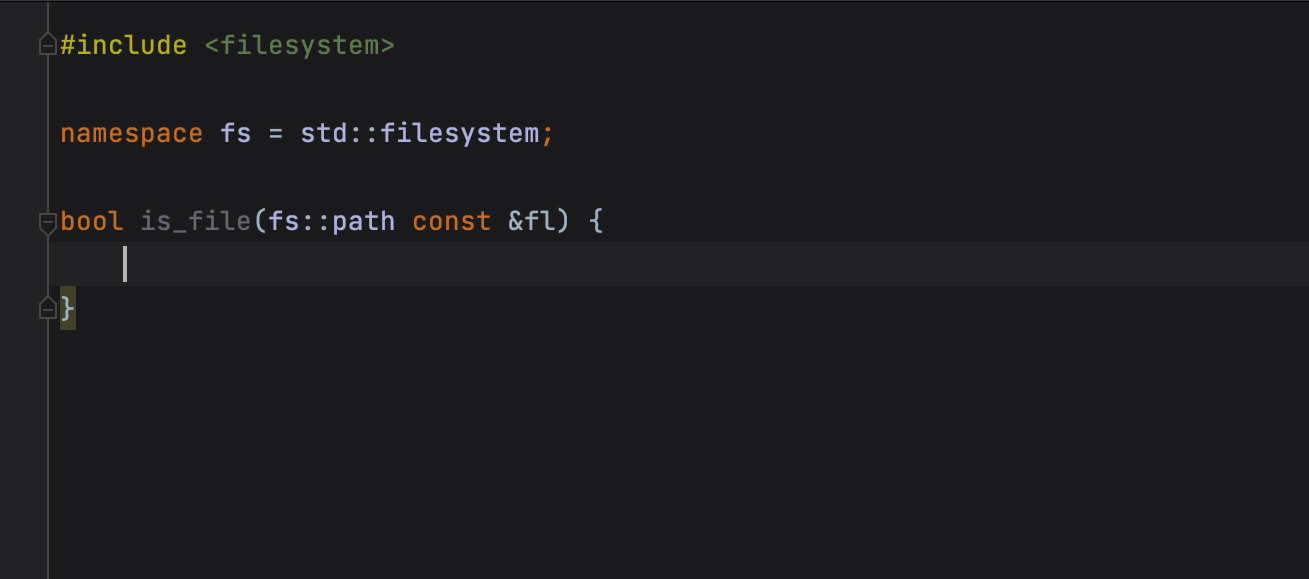Click the <filesystem> header name
The width and height of the screenshot is (1309, 579).
[x=299, y=45]
